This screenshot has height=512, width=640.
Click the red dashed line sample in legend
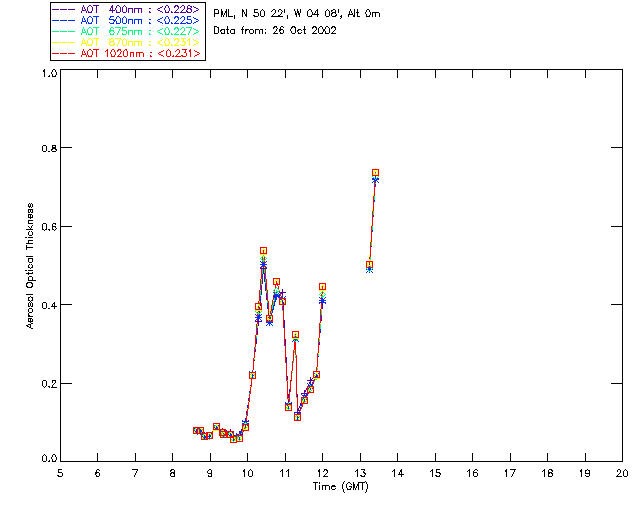pyautogui.click(x=64, y=53)
